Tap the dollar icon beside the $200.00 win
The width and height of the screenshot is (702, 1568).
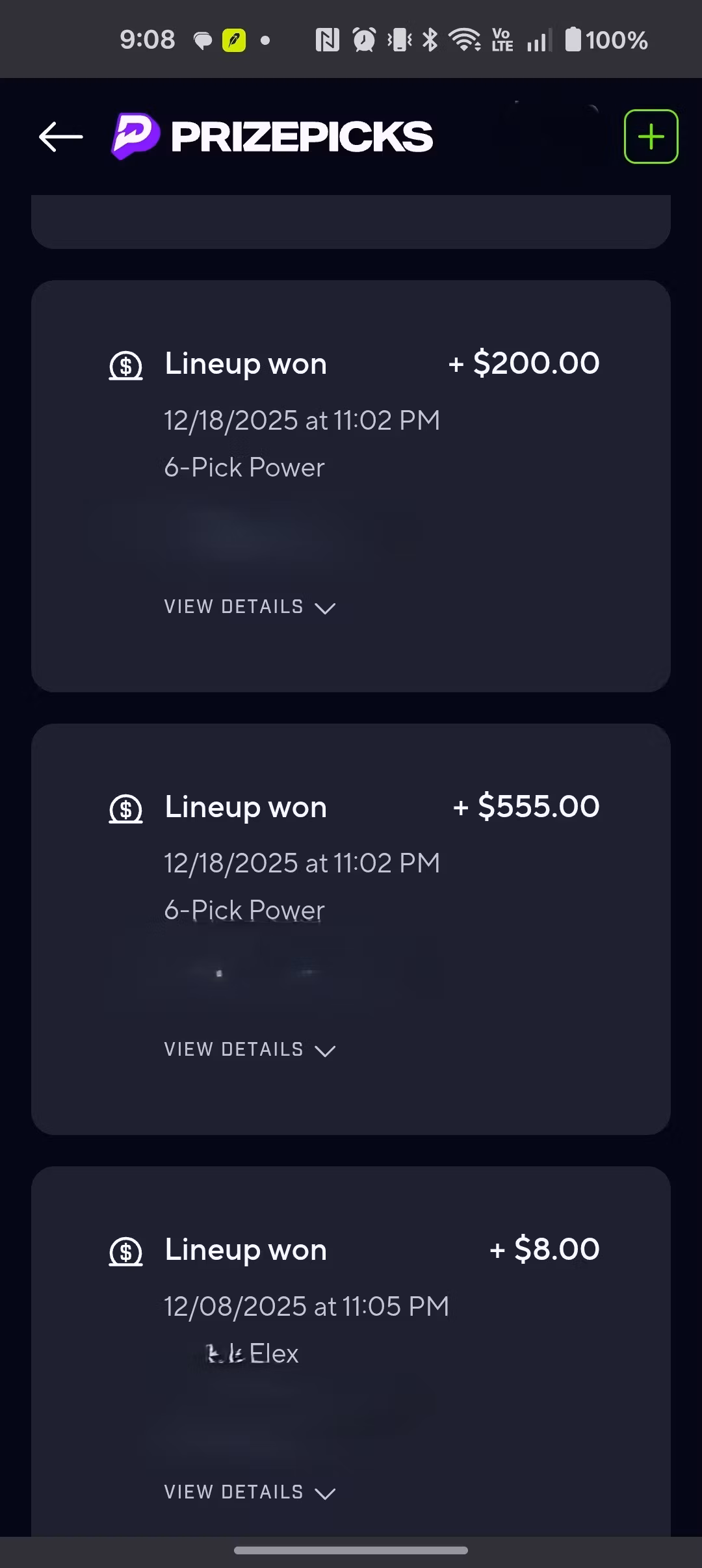(x=125, y=366)
